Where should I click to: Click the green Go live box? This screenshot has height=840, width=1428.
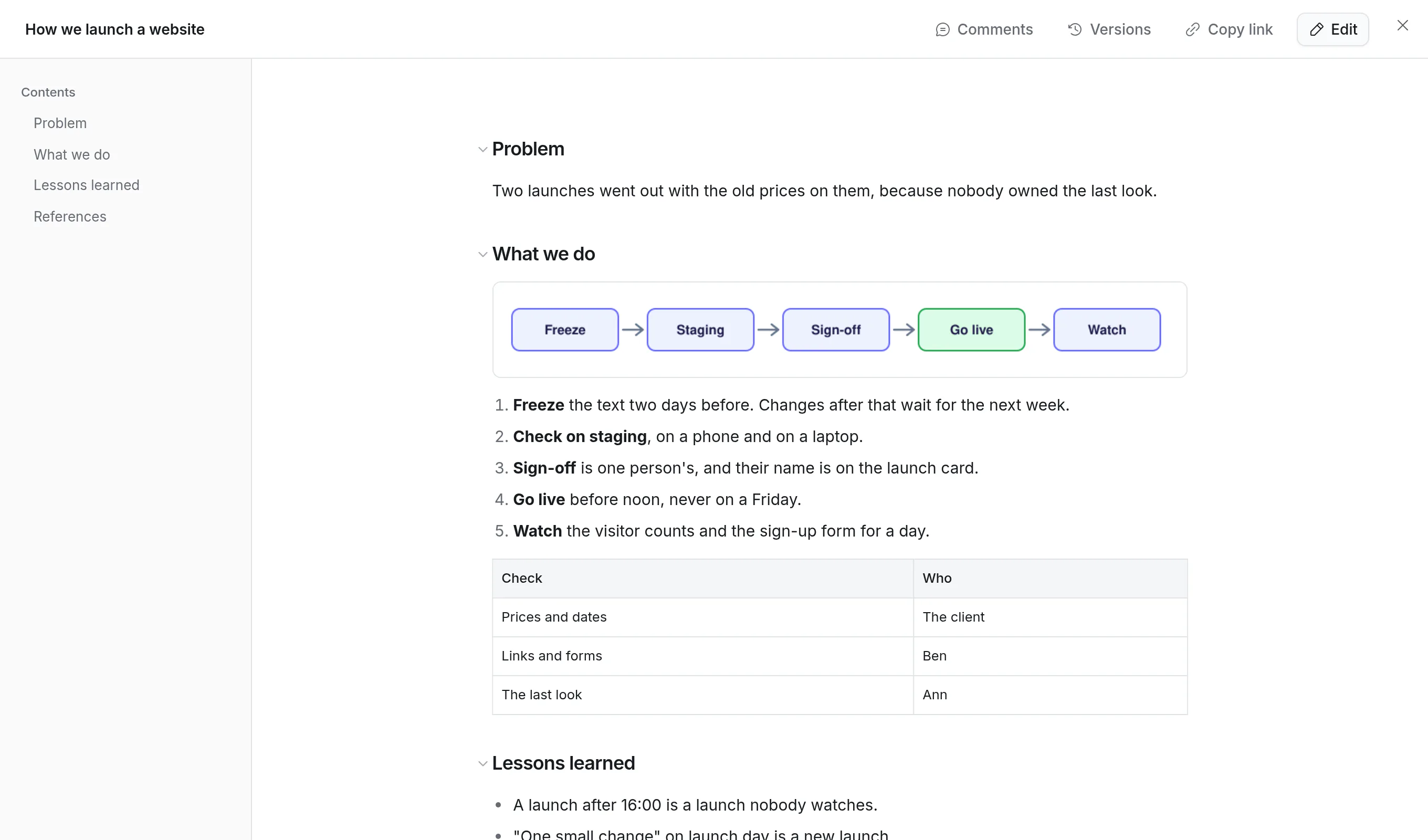pos(971,330)
